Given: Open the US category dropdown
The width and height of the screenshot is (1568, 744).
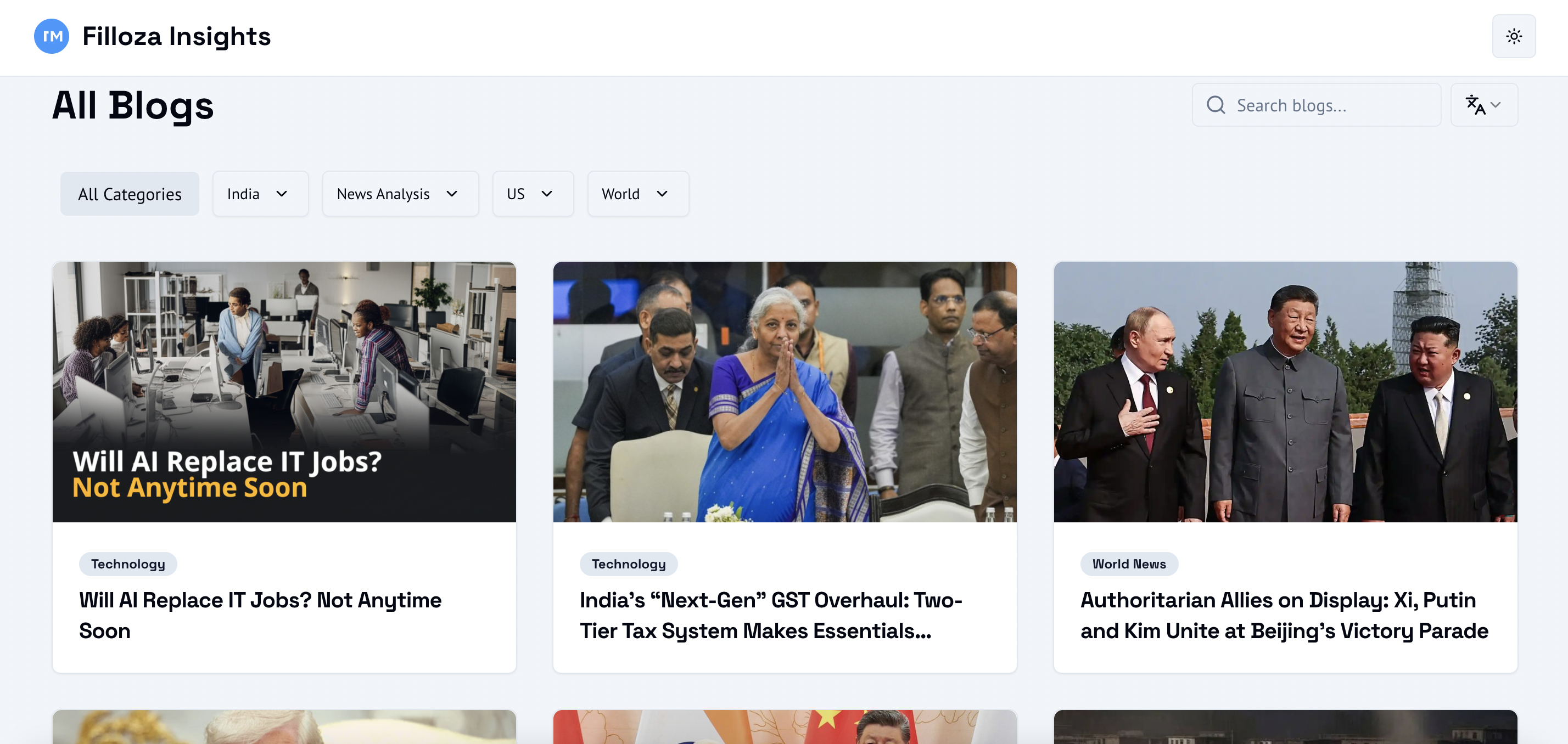Looking at the screenshot, I should pyautogui.click(x=533, y=194).
